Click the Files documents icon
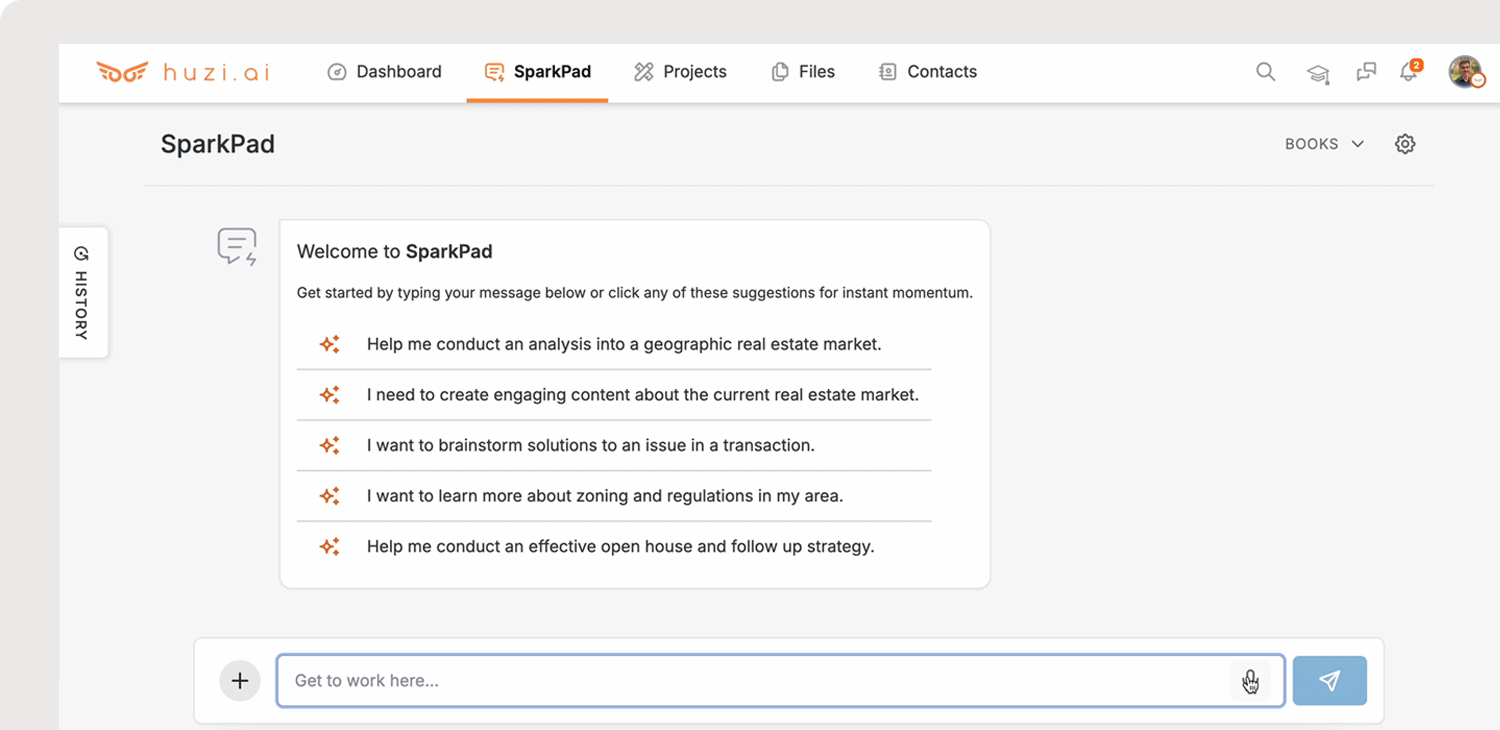The image size is (1500, 730). coord(780,72)
